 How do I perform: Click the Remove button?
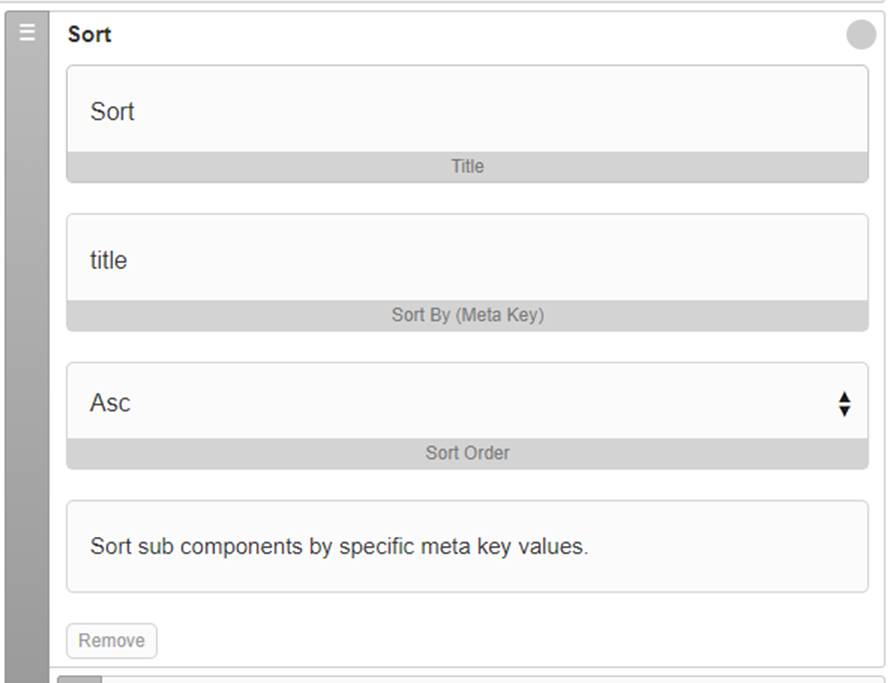tap(111, 641)
